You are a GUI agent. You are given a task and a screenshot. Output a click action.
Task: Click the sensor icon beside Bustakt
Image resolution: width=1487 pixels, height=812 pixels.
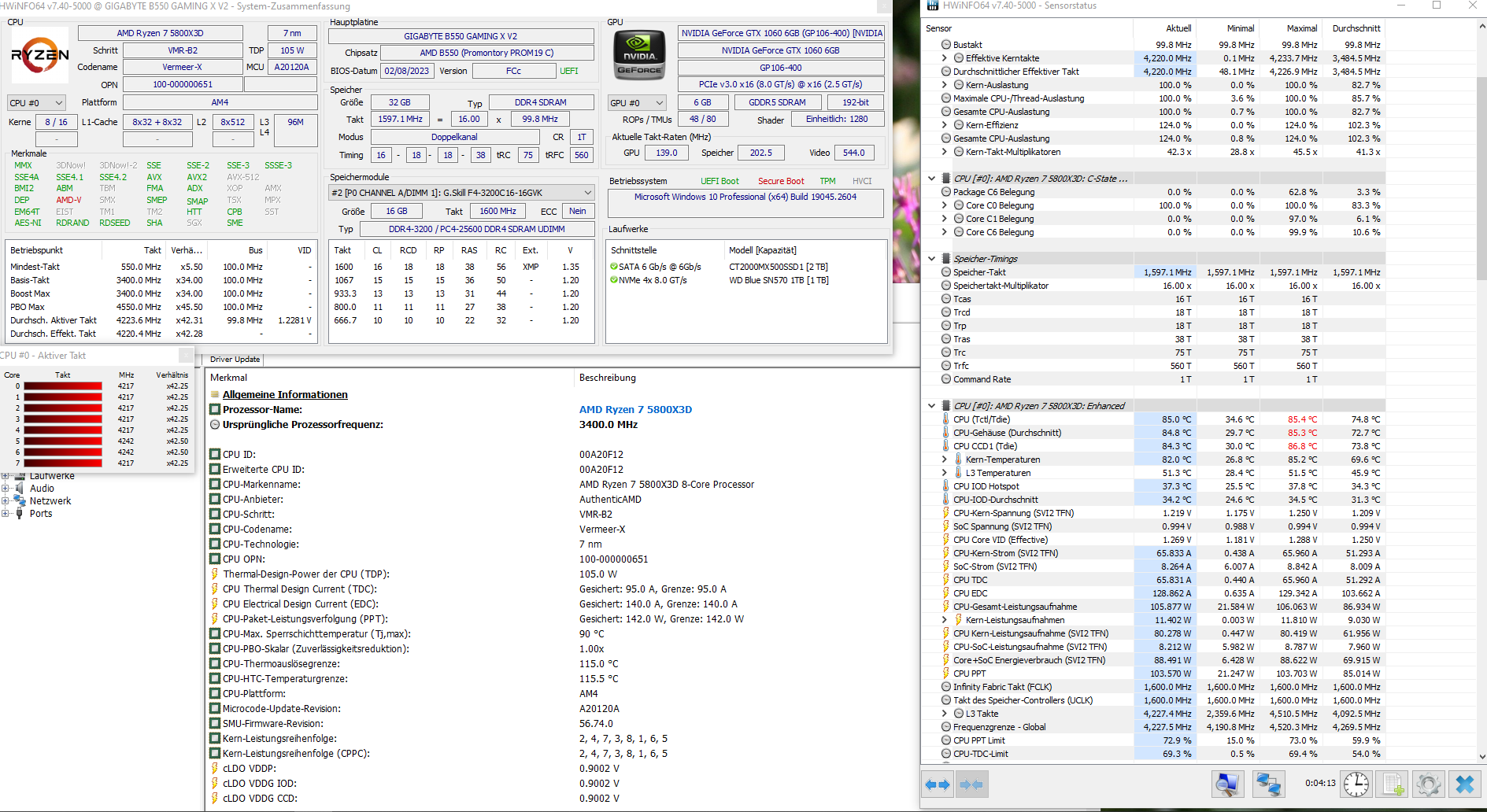[946, 45]
